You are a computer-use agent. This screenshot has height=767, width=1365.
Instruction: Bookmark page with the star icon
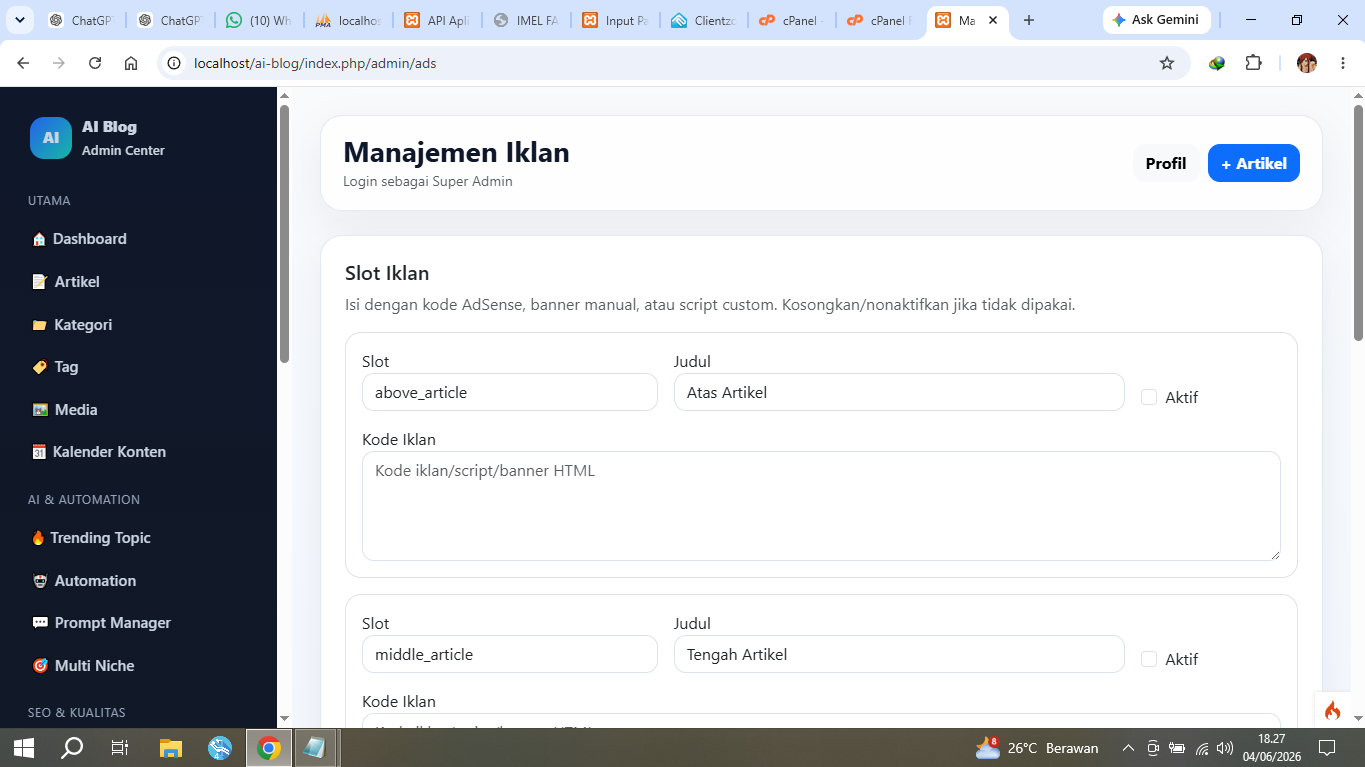[1167, 63]
